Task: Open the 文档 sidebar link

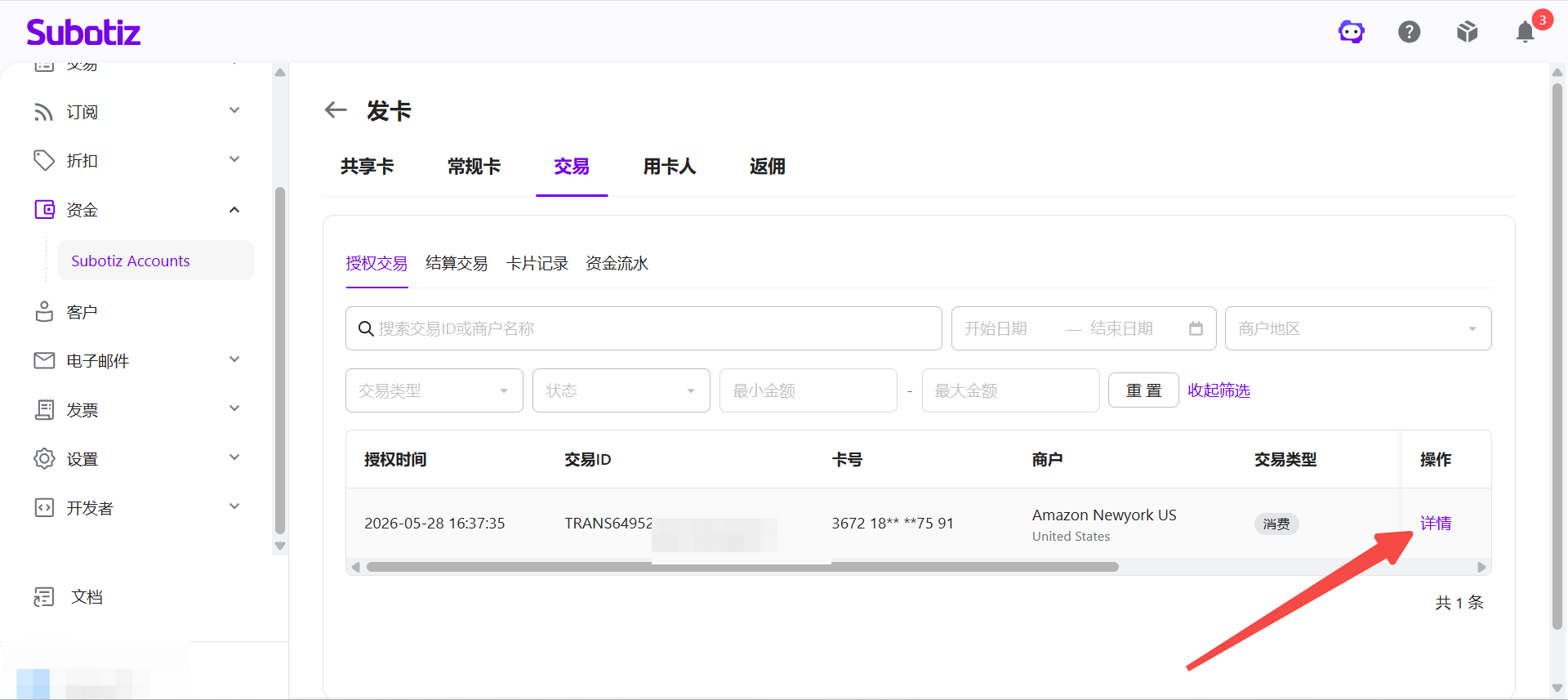Action: (x=87, y=597)
